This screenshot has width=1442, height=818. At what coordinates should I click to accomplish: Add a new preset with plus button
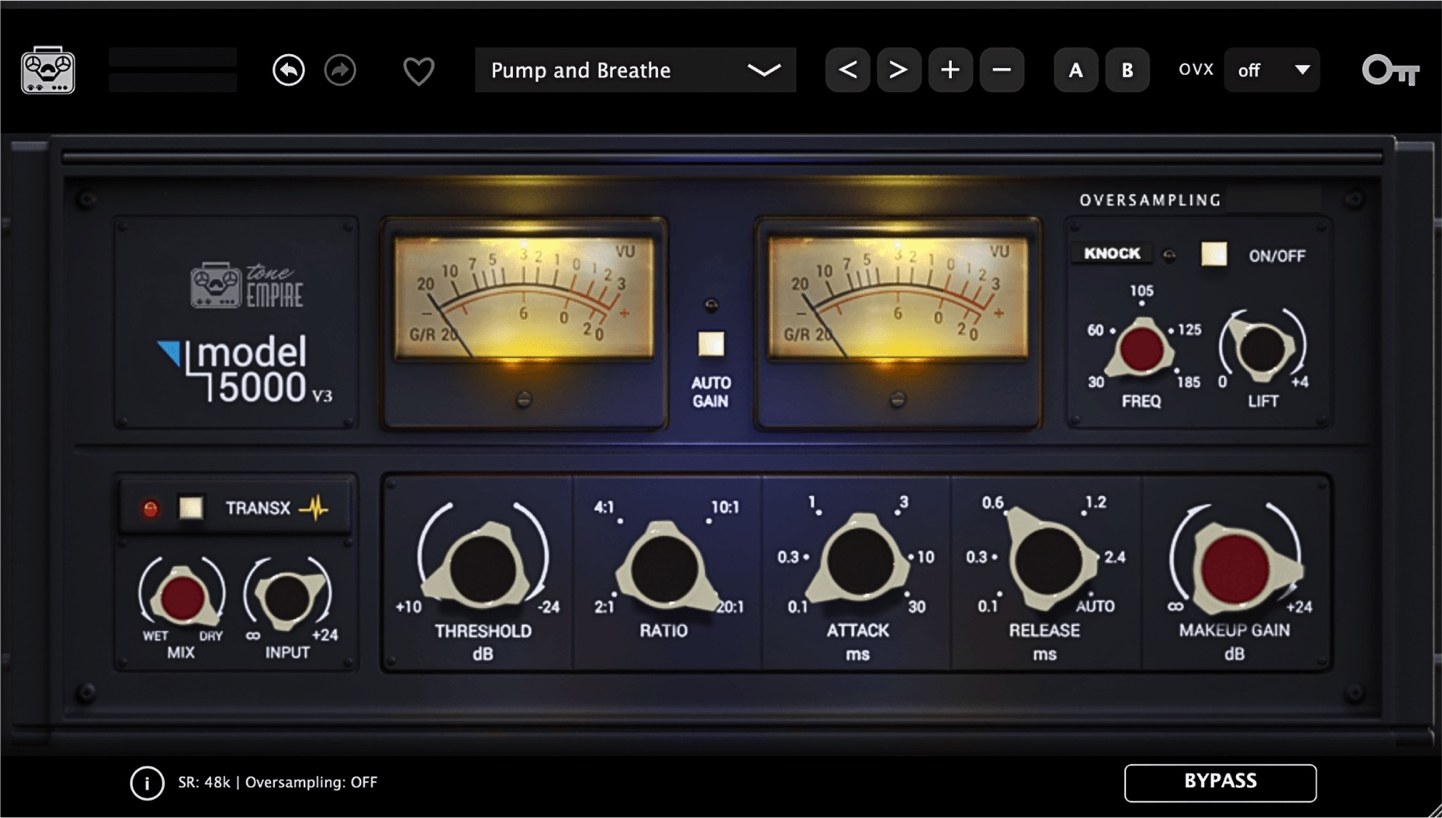[950, 70]
